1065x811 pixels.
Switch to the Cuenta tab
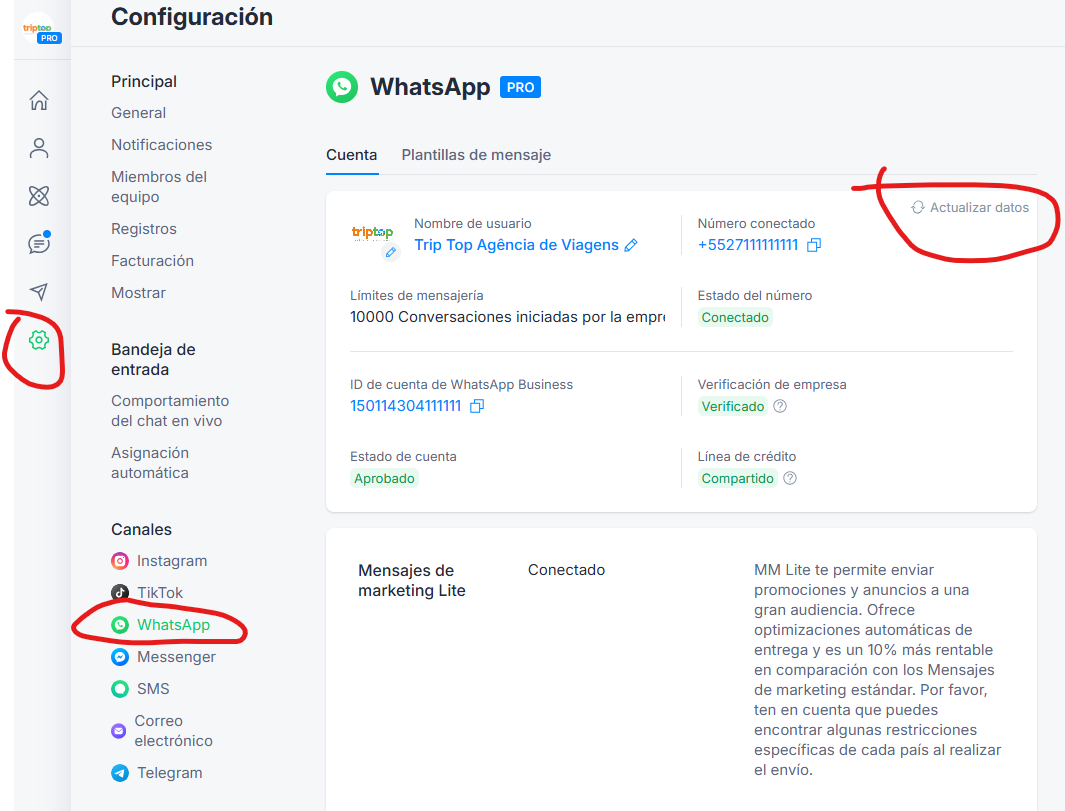[x=351, y=155]
